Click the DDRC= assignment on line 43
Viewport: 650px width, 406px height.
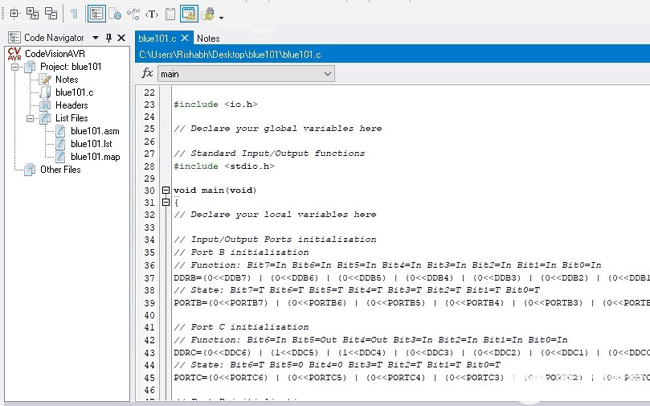(x=412, y=353)
